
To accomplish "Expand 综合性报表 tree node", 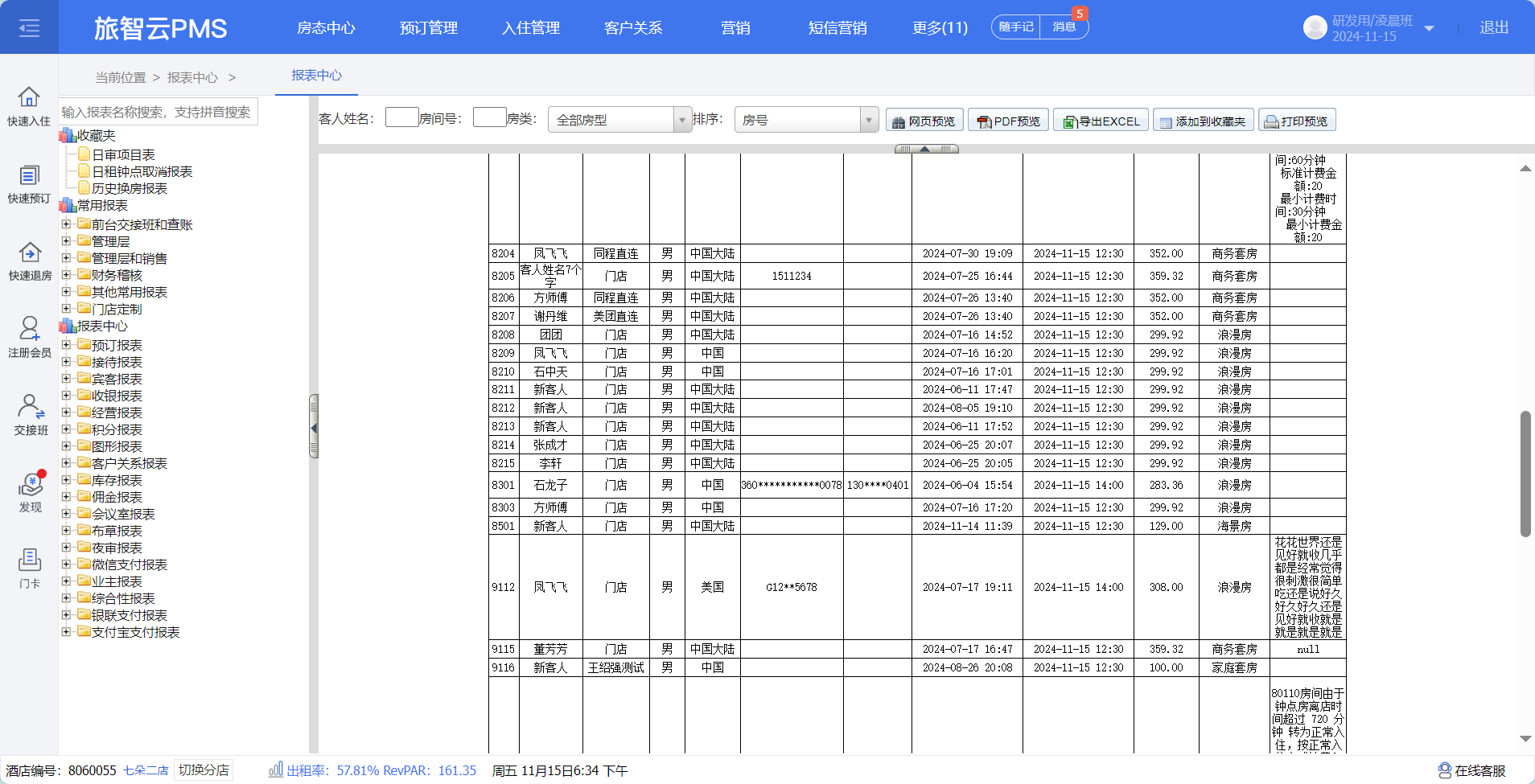I will [66, 598].
